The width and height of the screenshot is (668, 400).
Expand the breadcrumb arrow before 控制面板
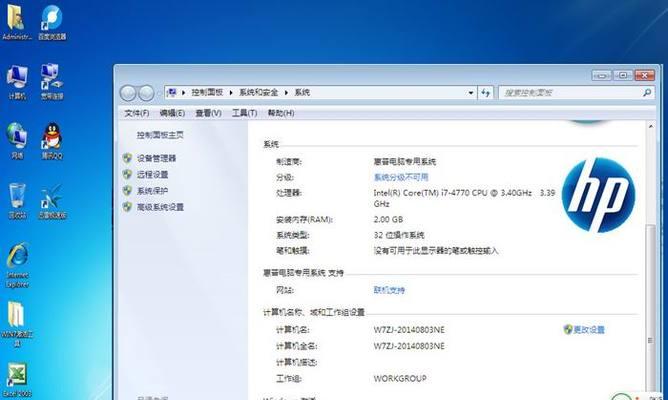[184, 92]
